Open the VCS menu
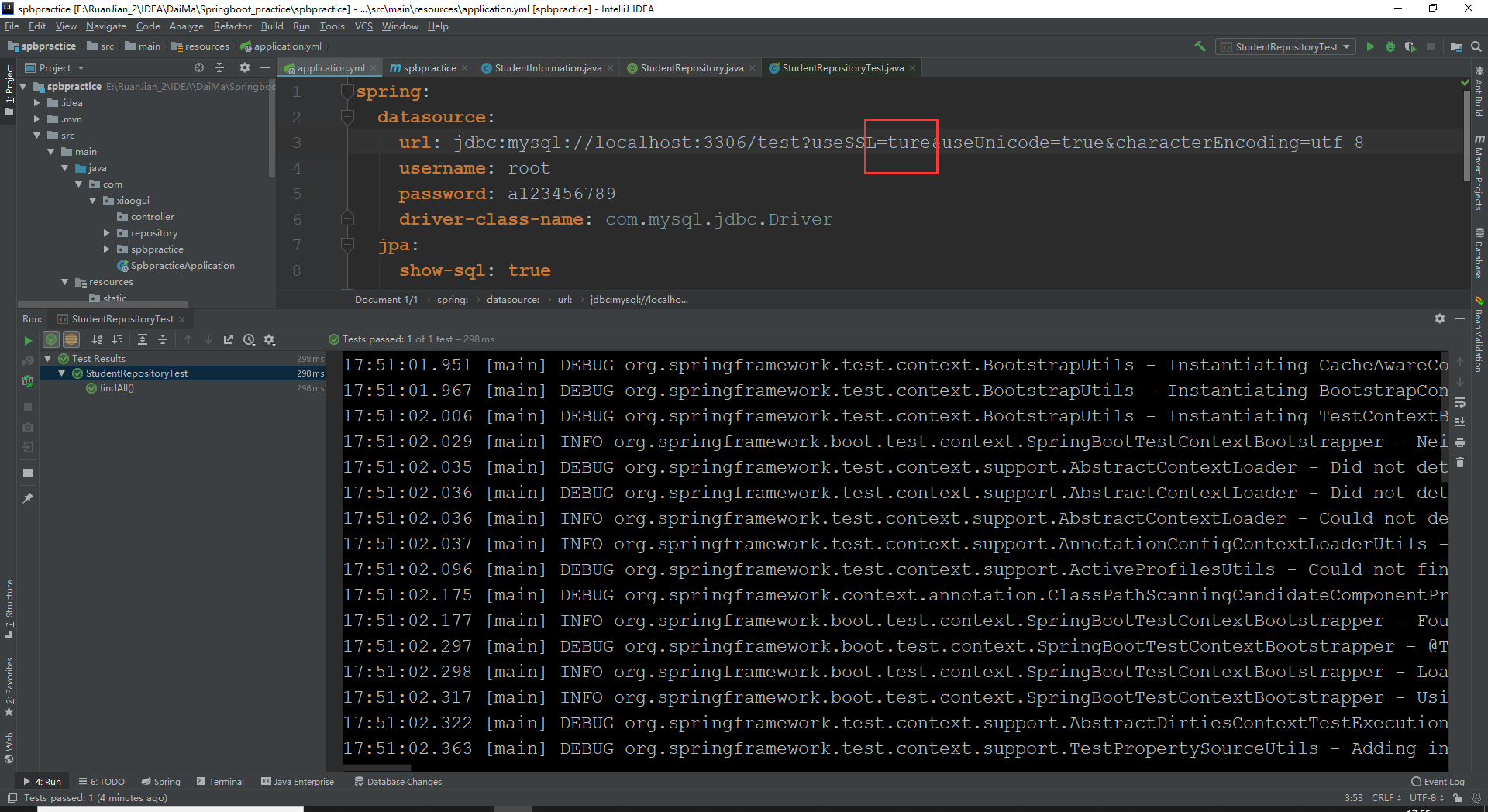The width and height of the screenshot is (1488, 812). click(363, 26)
